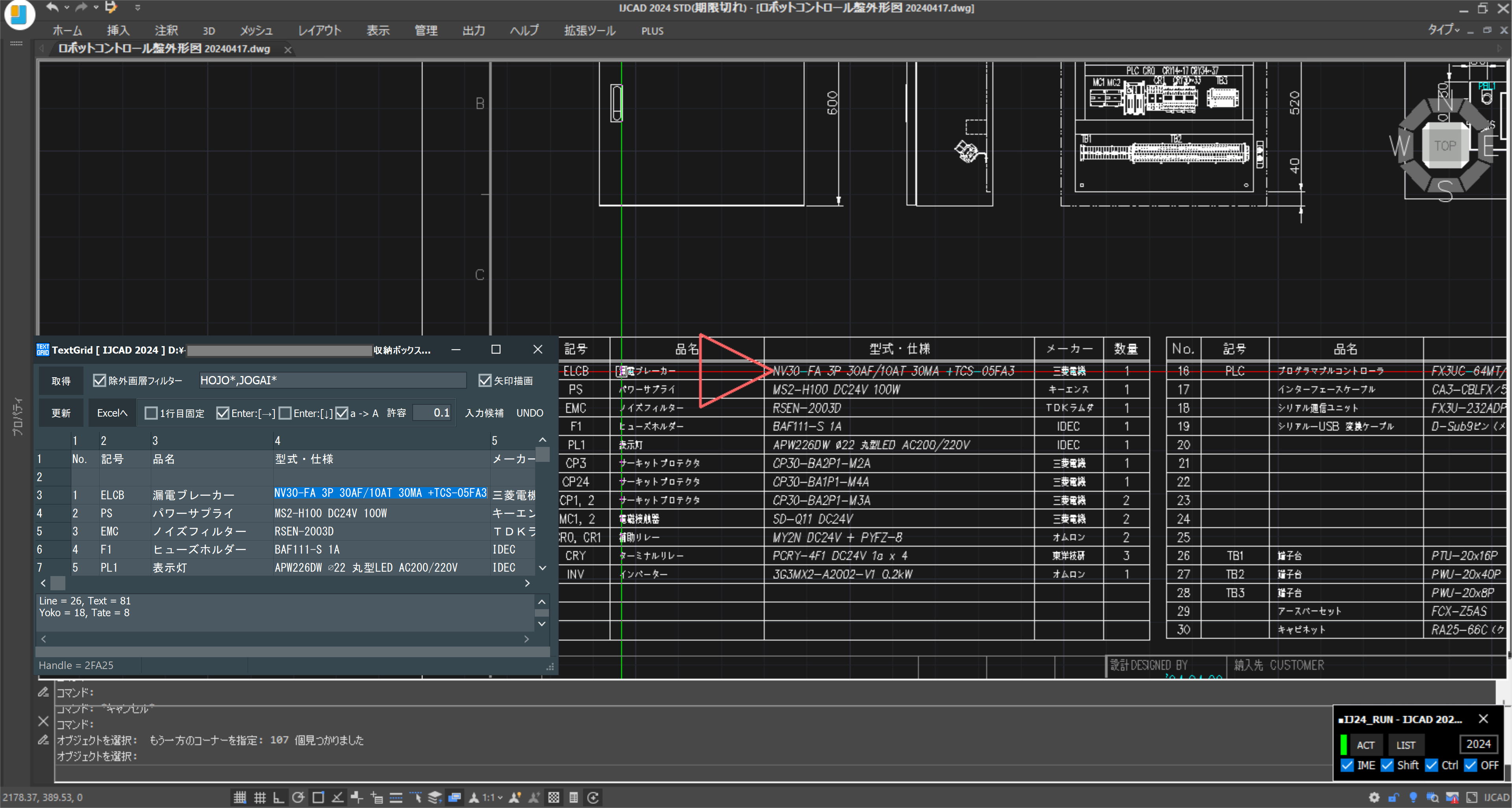
Task: Toggle selection cycling cursor icon in the status bar
Action: pos(415,797)
